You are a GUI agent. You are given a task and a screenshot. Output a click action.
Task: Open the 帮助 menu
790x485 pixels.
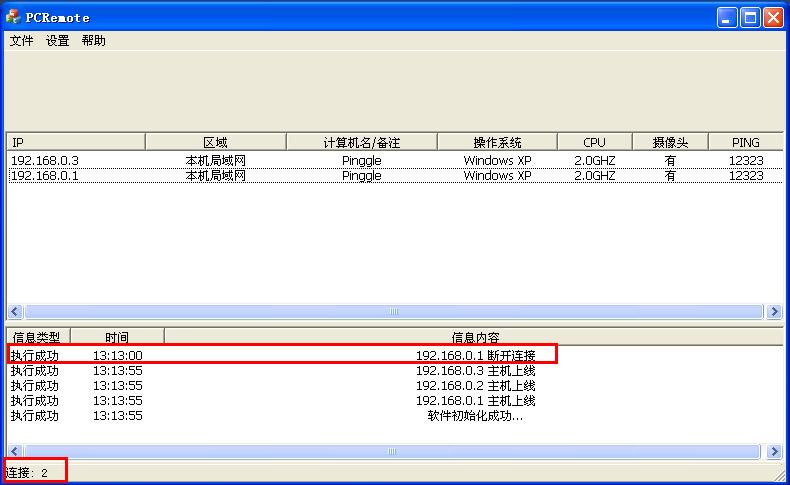[94, 41]
